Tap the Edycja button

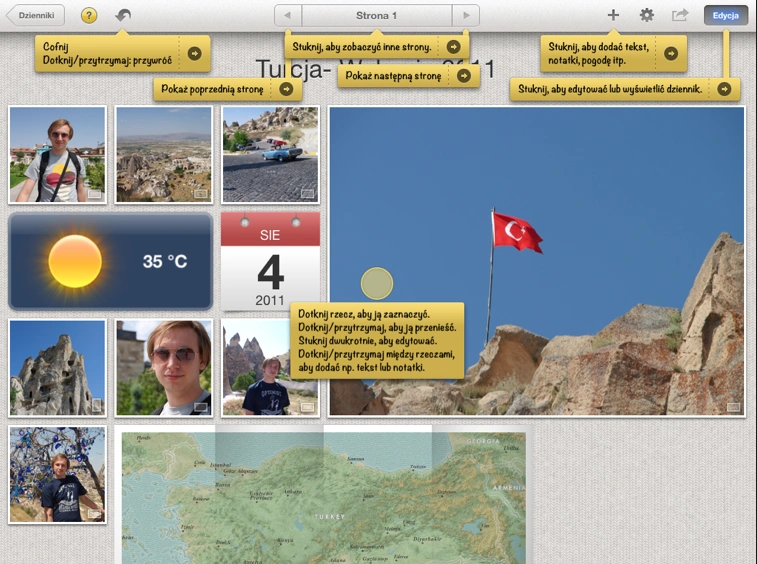tap(726, 15)
